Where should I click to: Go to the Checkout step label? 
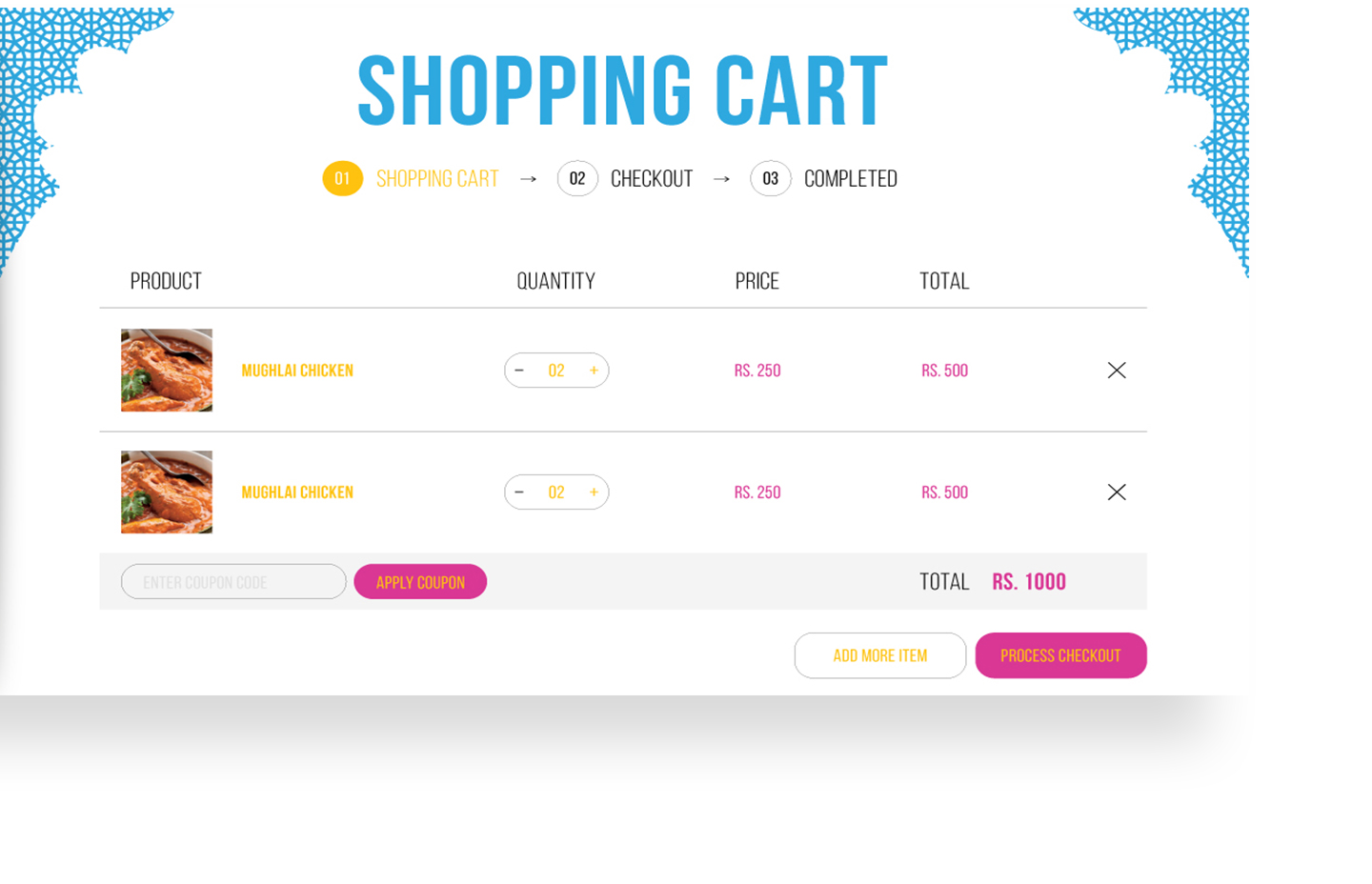pos(652,179)
